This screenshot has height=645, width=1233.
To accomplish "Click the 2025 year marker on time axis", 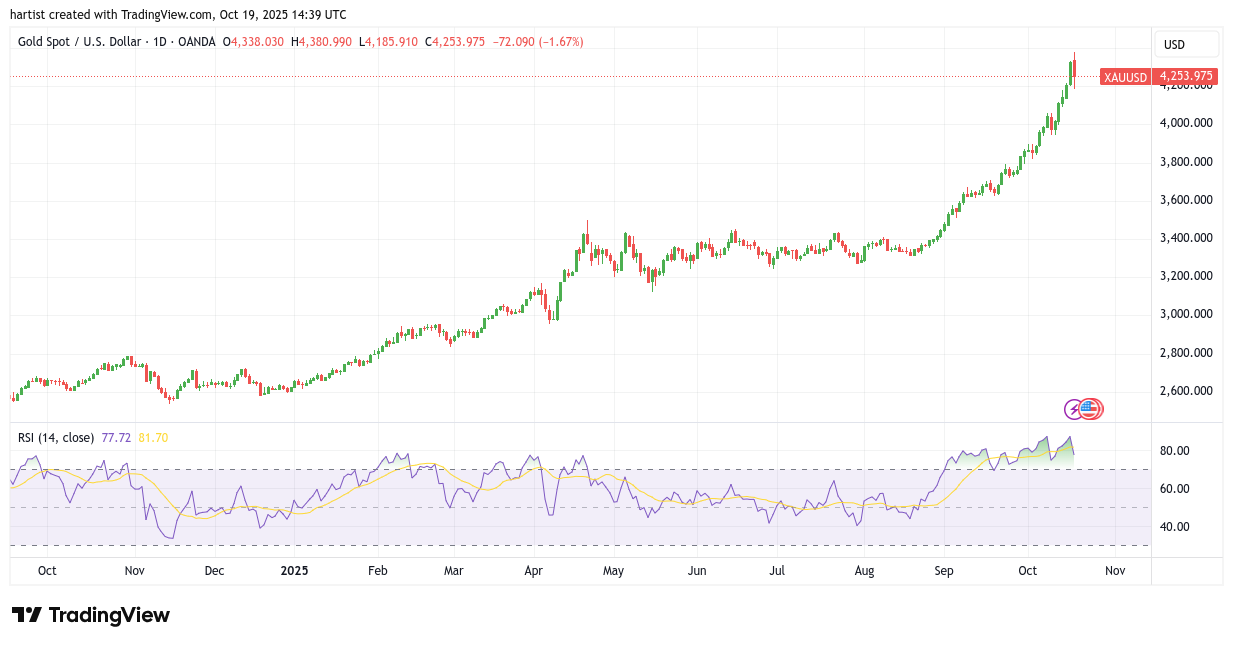I will [x=294, y=571].
